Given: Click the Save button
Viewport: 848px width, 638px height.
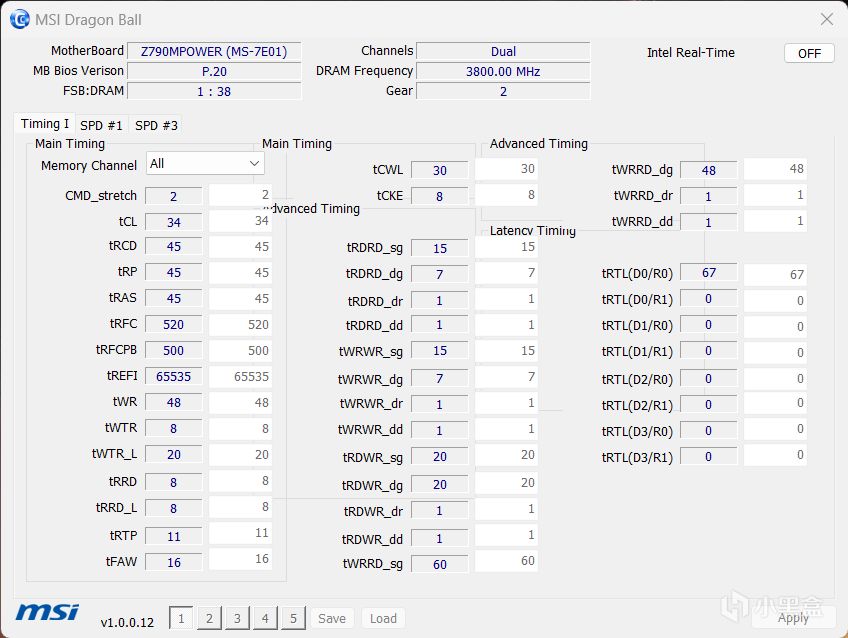Looking at the screenshot, I should point(332,618).
